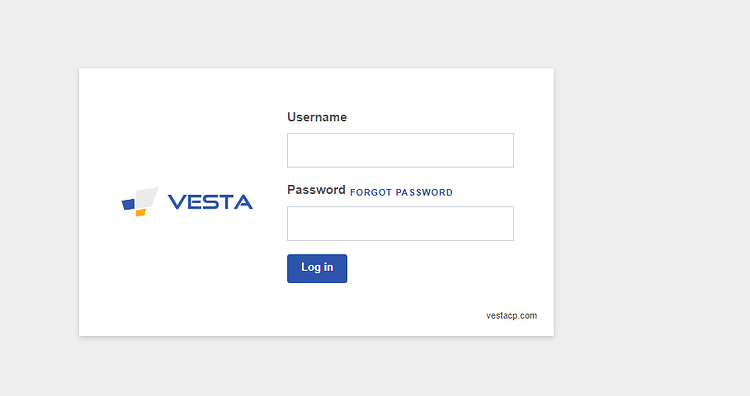Visit the vestacp.com footer link

(x=511, y=316)
